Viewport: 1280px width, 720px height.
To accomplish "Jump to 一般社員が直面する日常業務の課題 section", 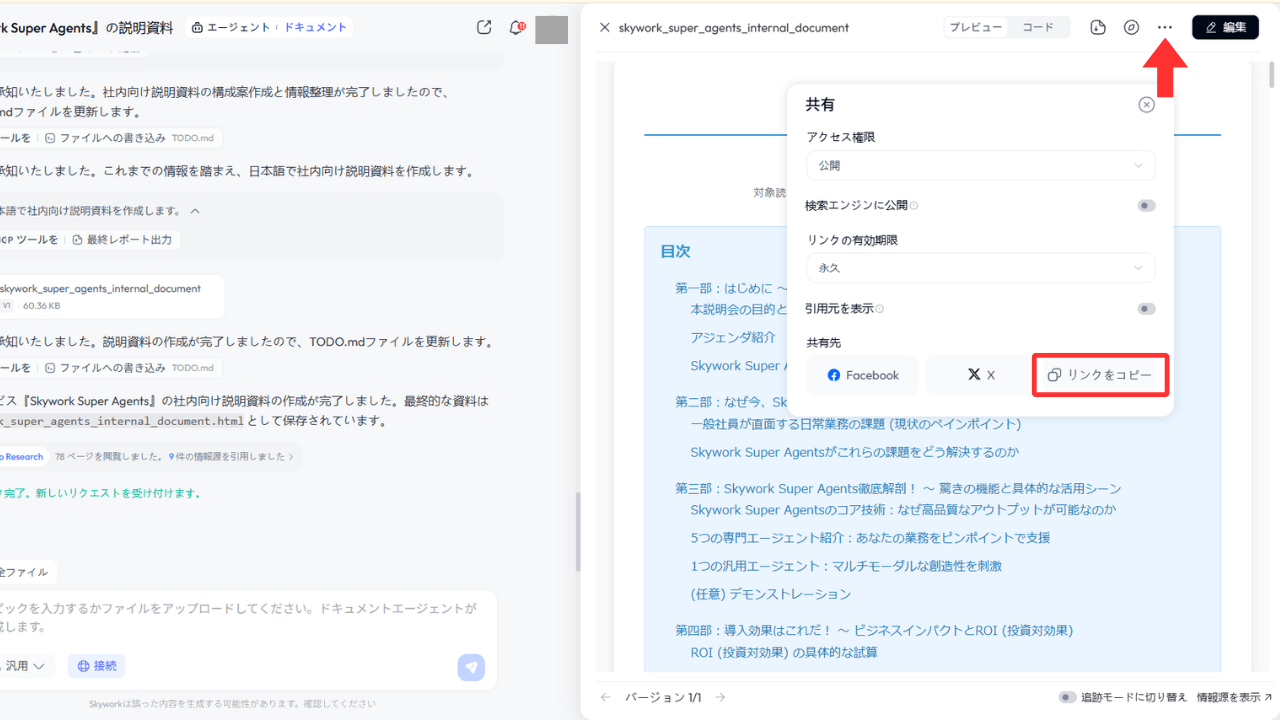I will point(856,424).
